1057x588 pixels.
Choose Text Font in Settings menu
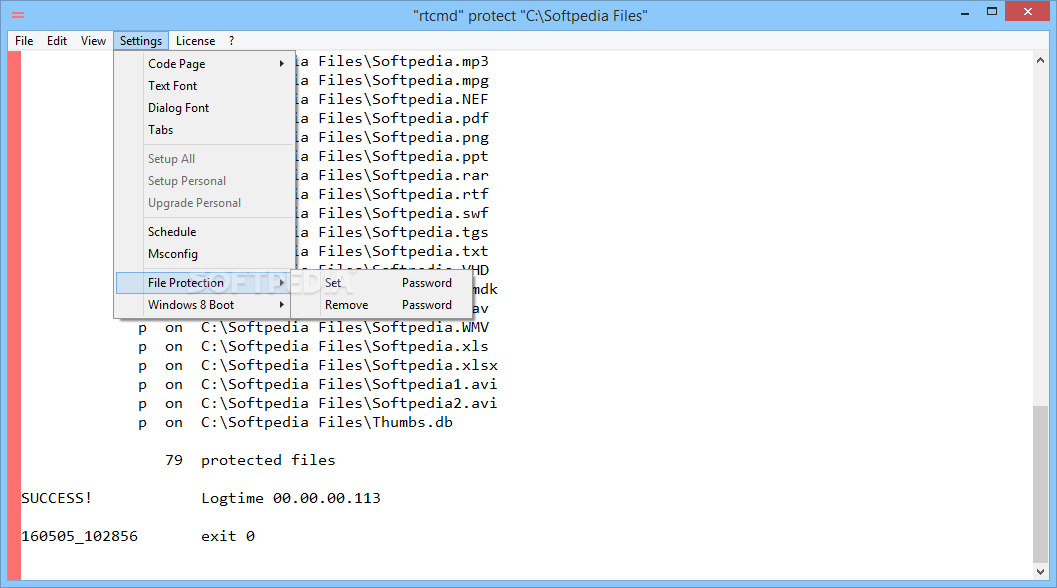coord(206,86)
